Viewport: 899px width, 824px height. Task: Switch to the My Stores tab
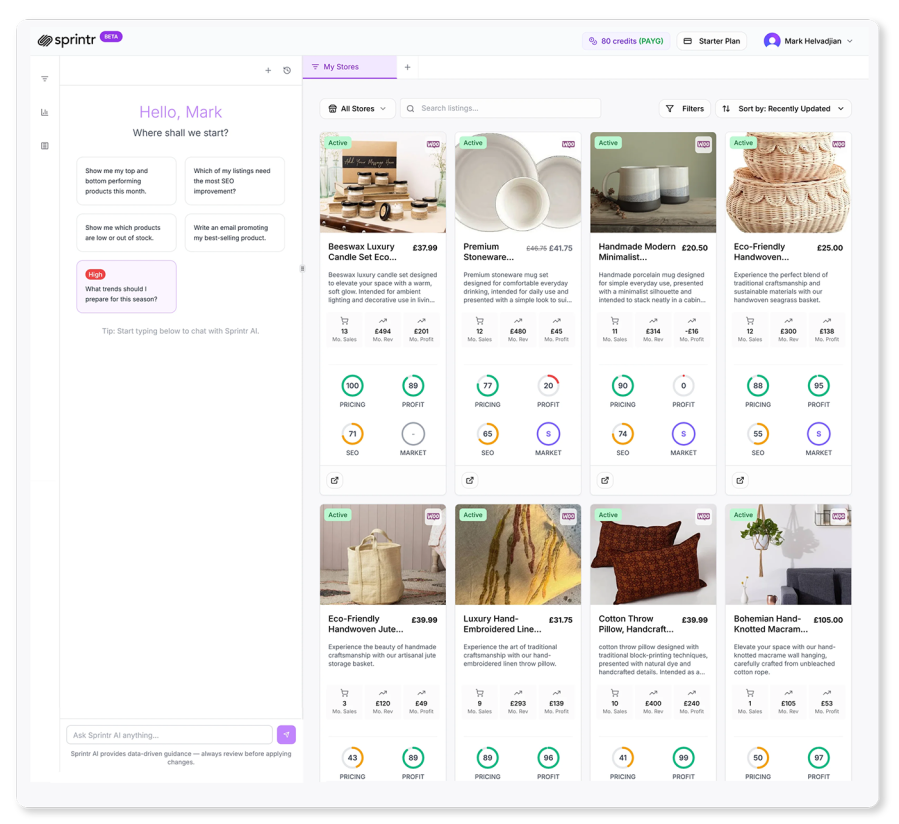click(350, 67)
